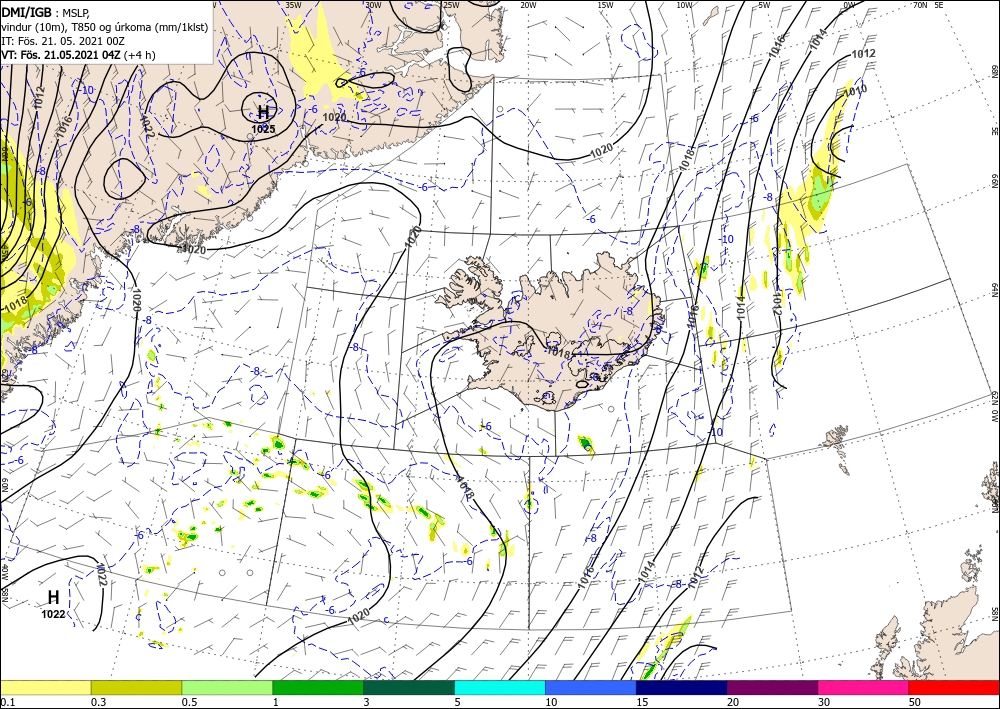Click the H marker labeled 1025
Viewport: 1000px width, 709px height.
(263, 113)
